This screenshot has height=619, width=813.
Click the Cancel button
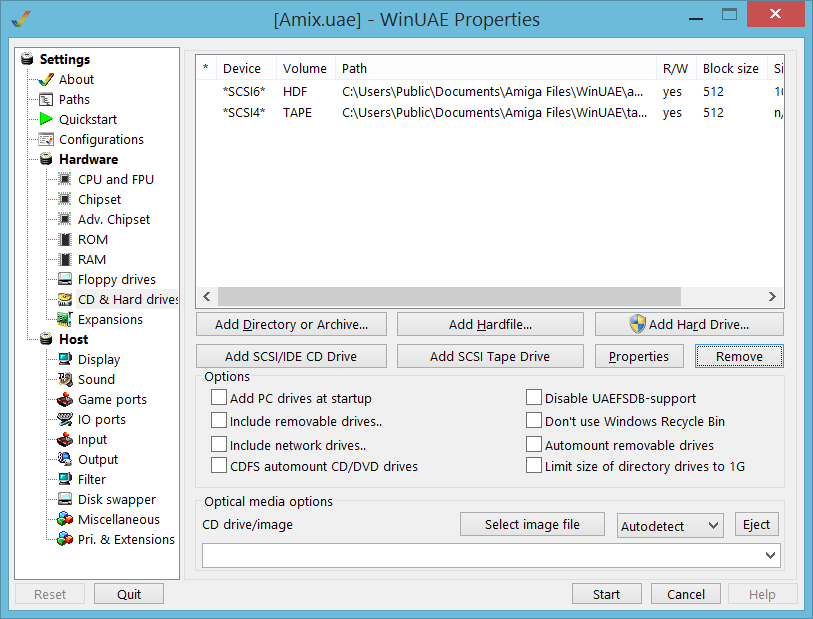tap(685, 594)
